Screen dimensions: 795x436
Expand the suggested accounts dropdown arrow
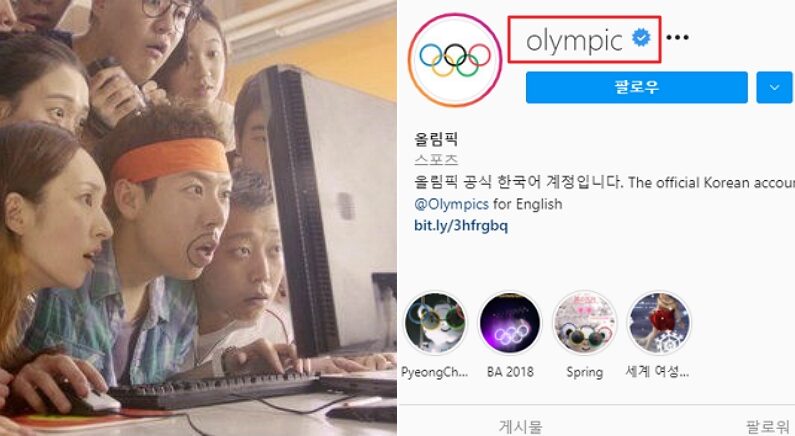coord(774,87)
